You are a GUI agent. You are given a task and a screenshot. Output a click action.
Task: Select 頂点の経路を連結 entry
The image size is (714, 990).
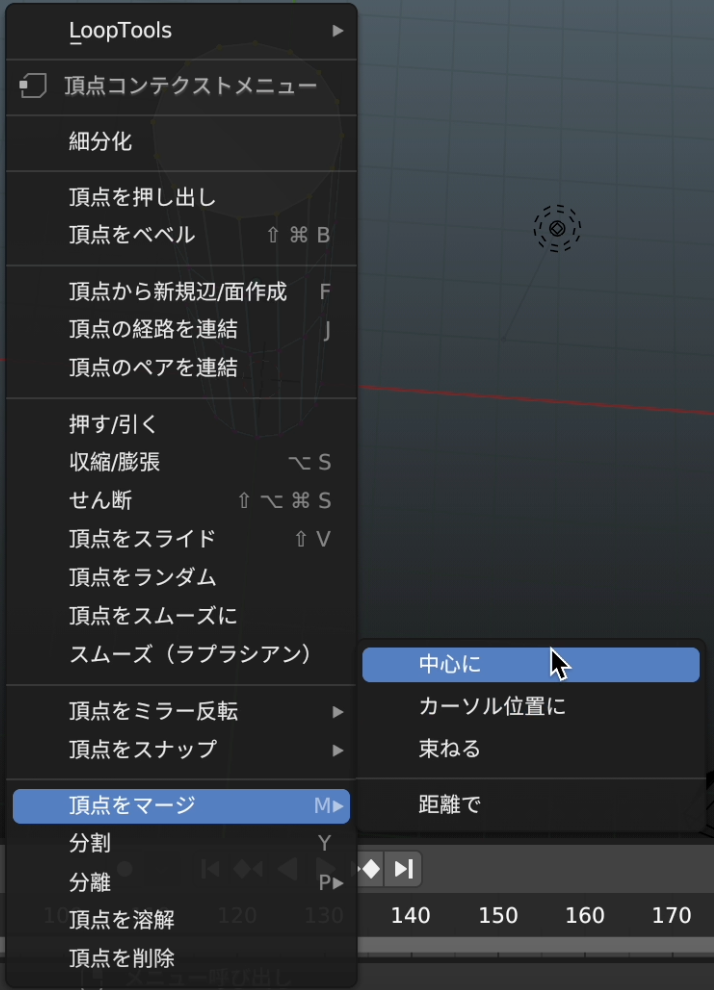pyautogui.click(x=181, y=329)
